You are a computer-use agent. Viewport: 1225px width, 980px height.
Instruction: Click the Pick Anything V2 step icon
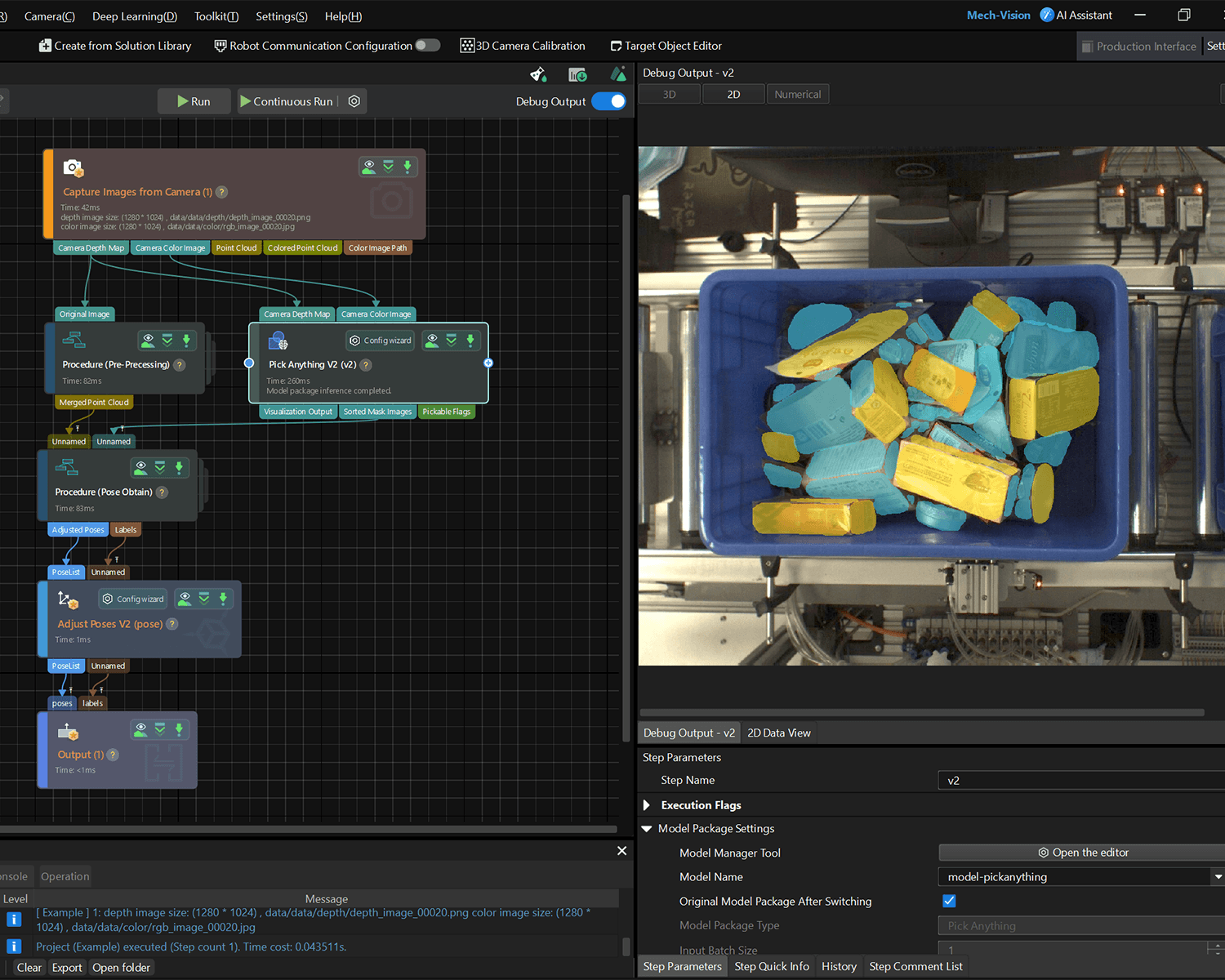tap(278, 341)
